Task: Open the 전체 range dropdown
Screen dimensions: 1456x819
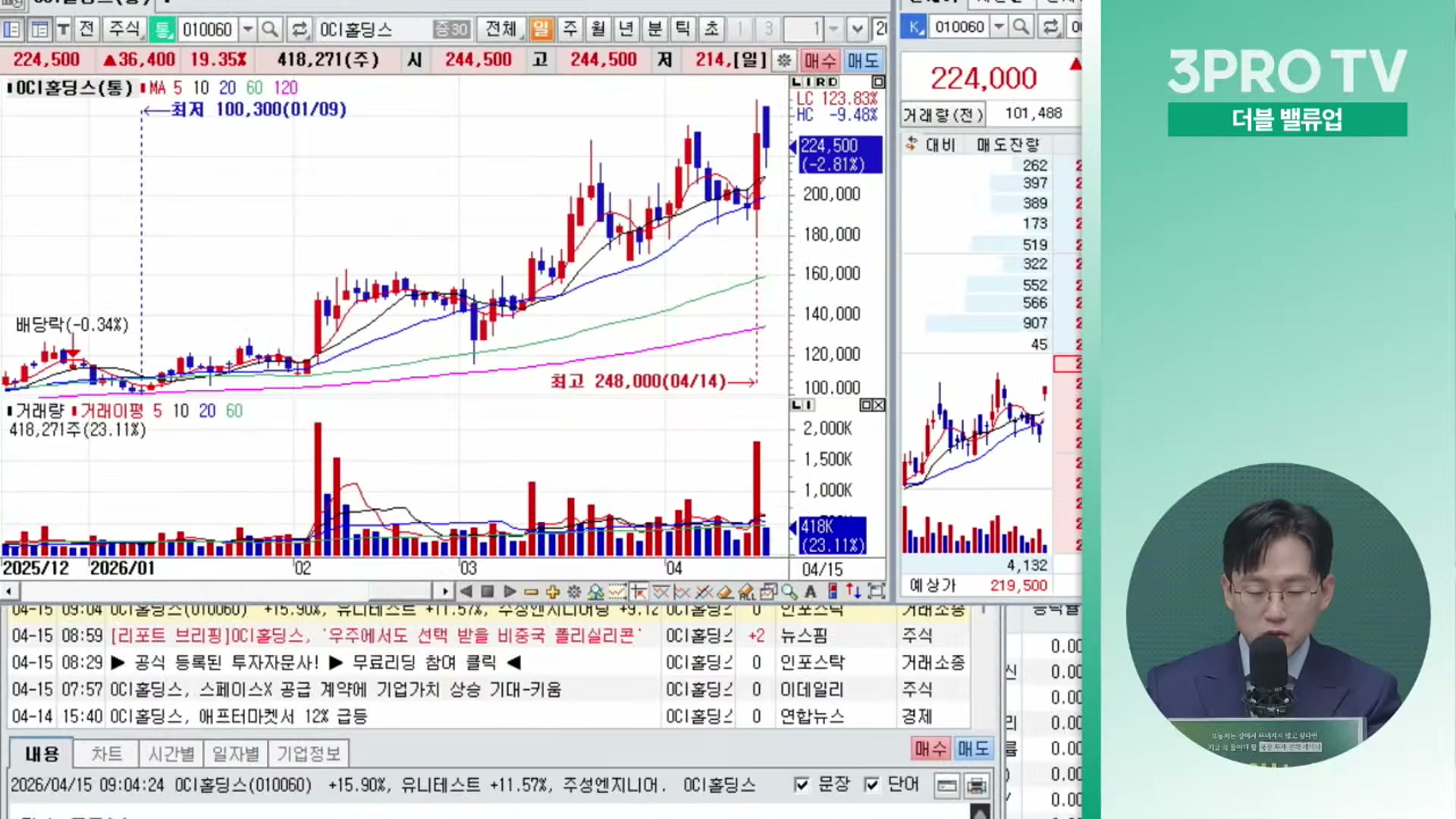Action: [x=502, y=30]
